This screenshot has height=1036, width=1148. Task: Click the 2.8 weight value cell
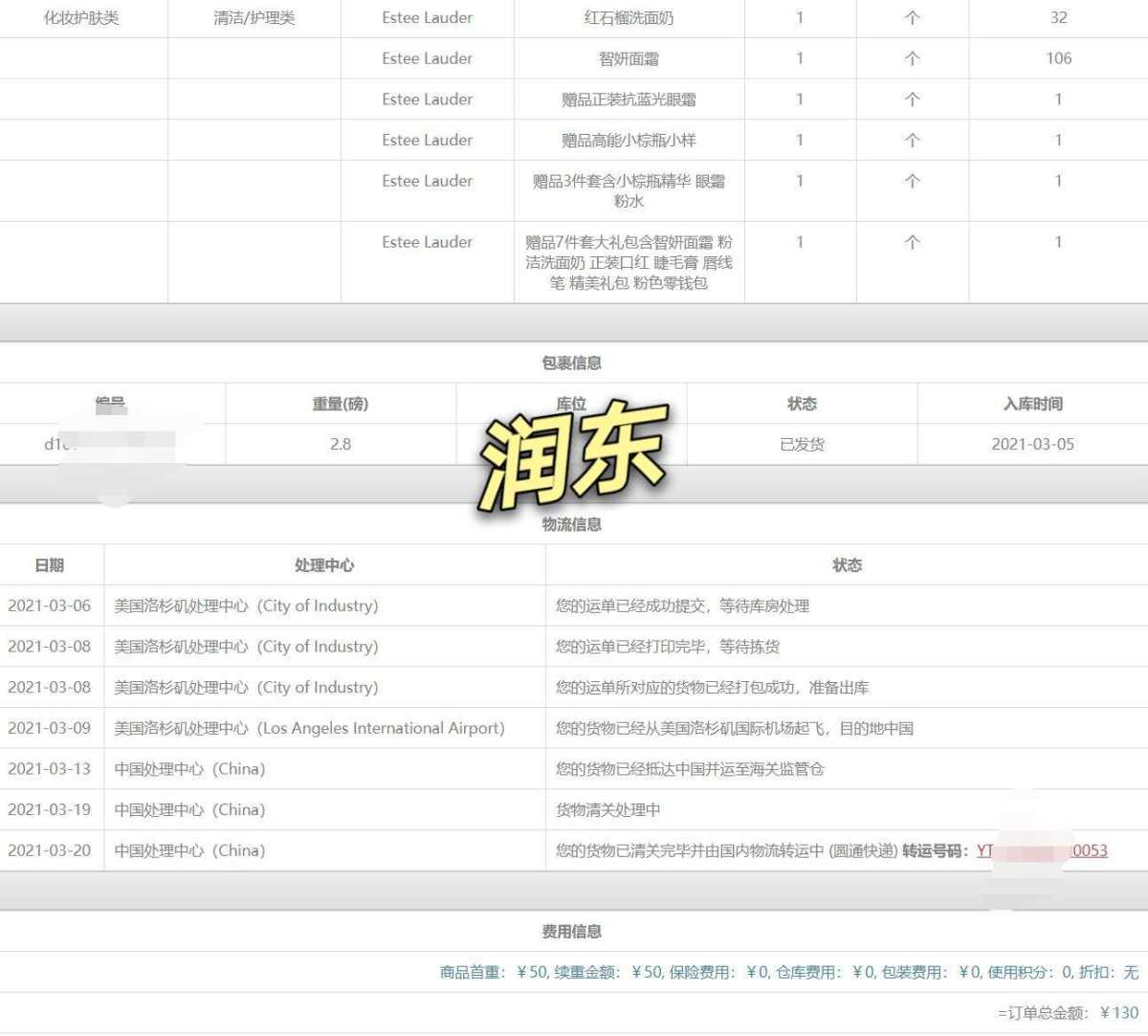coord(341,444)
